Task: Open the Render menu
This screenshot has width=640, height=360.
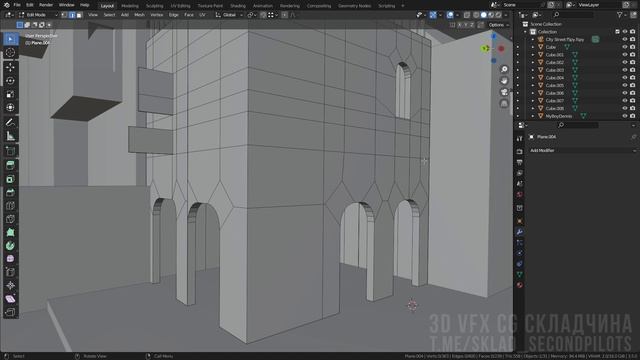Action: (46, 5)
